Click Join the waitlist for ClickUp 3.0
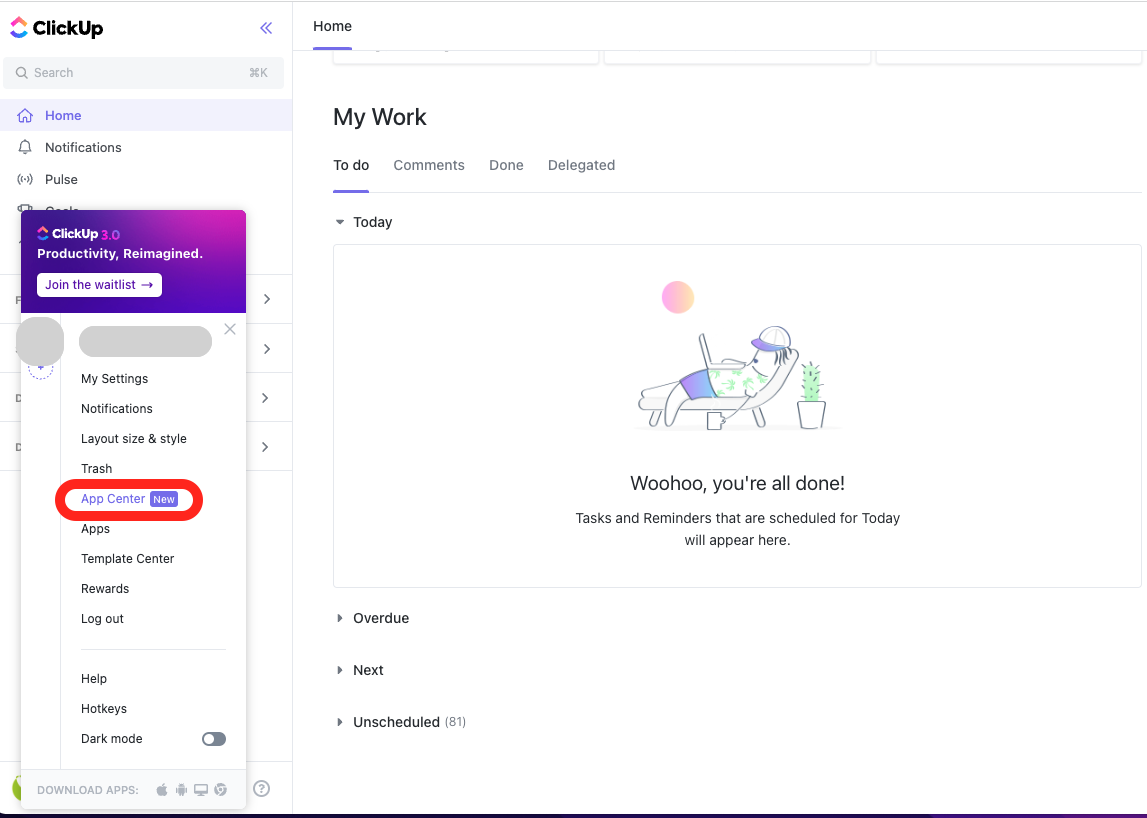This screenshot has height=818, width=1147. coord(99,285)
